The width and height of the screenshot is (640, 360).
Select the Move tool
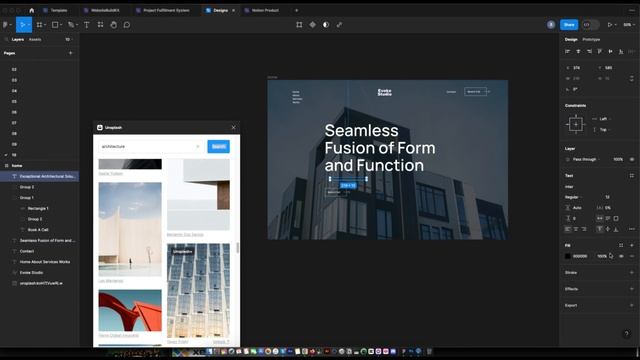22,25
